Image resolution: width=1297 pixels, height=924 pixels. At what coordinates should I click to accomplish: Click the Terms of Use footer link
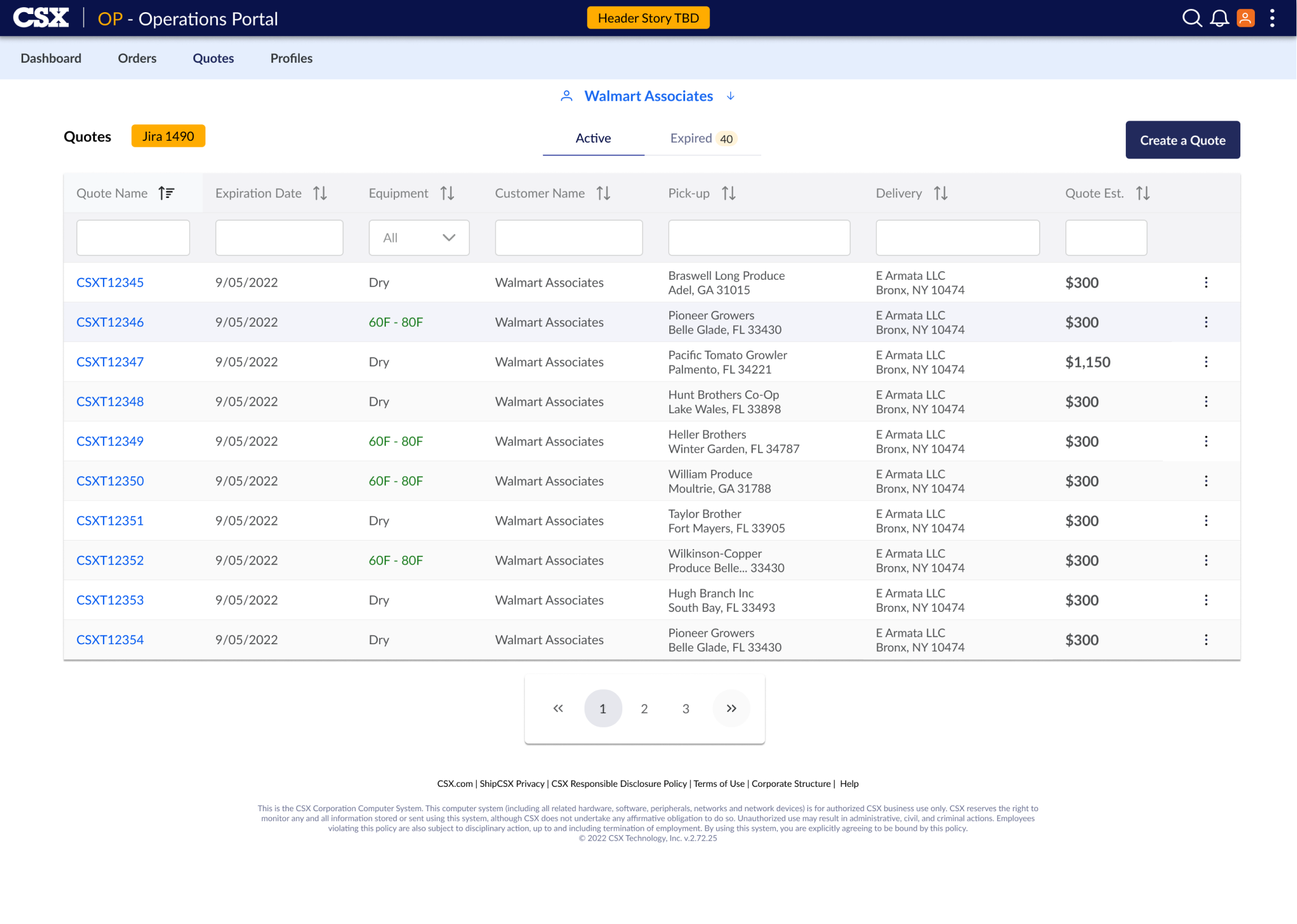(x=719, y=784)
